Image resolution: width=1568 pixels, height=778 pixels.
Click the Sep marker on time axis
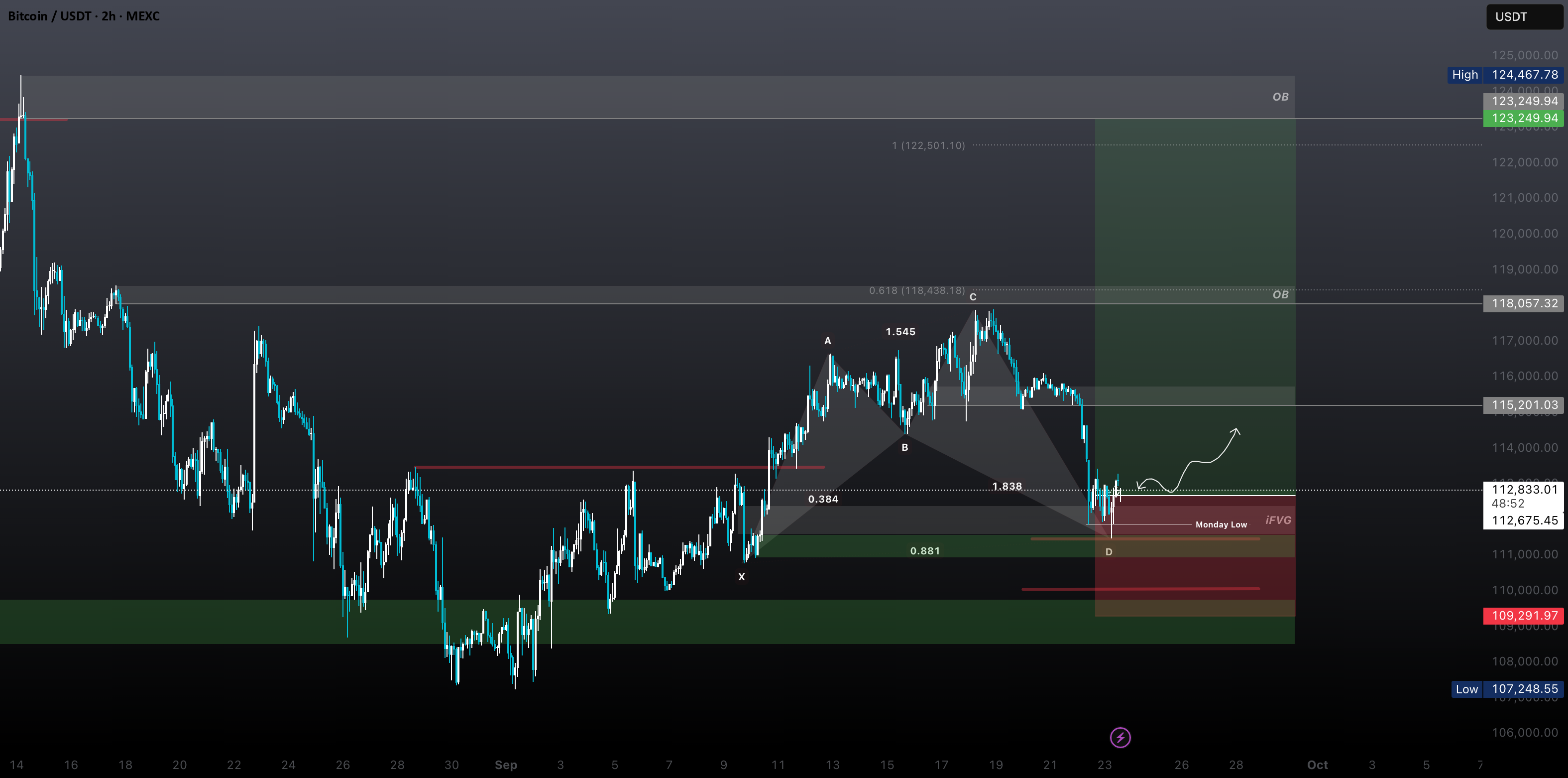506,765
